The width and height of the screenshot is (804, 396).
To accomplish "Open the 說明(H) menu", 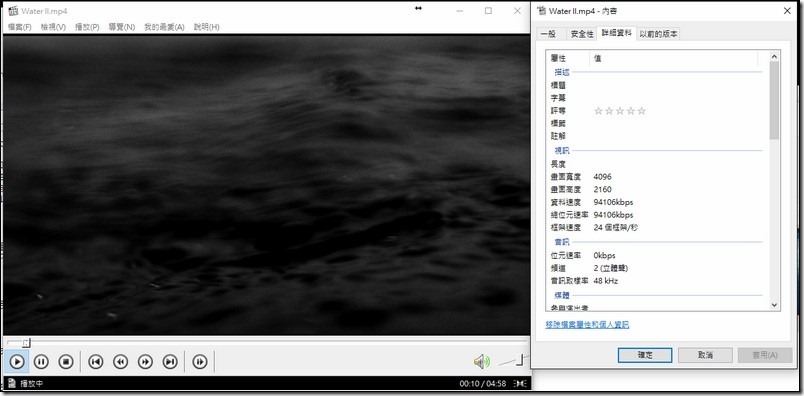I will [x=207, y=27].
